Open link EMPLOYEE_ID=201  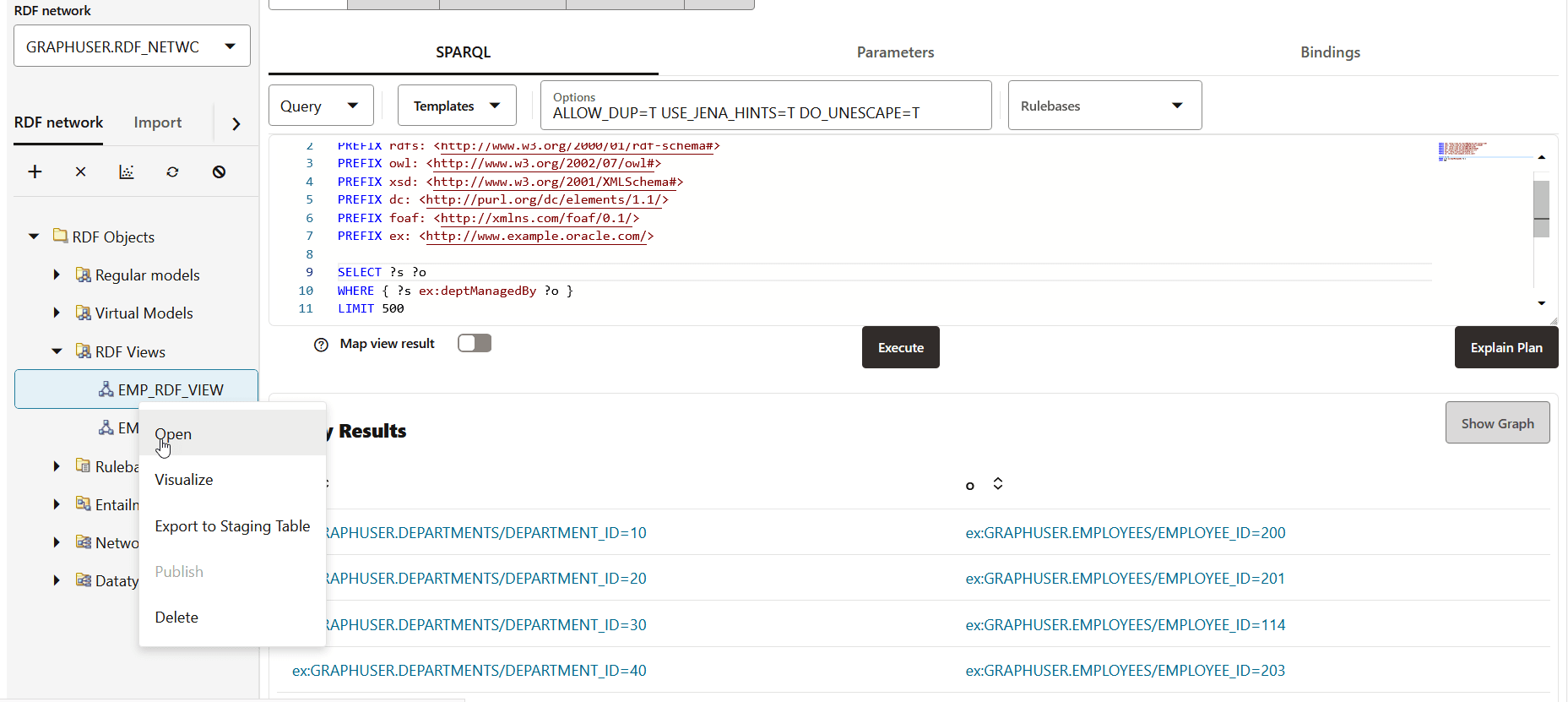click(1126, 579)
